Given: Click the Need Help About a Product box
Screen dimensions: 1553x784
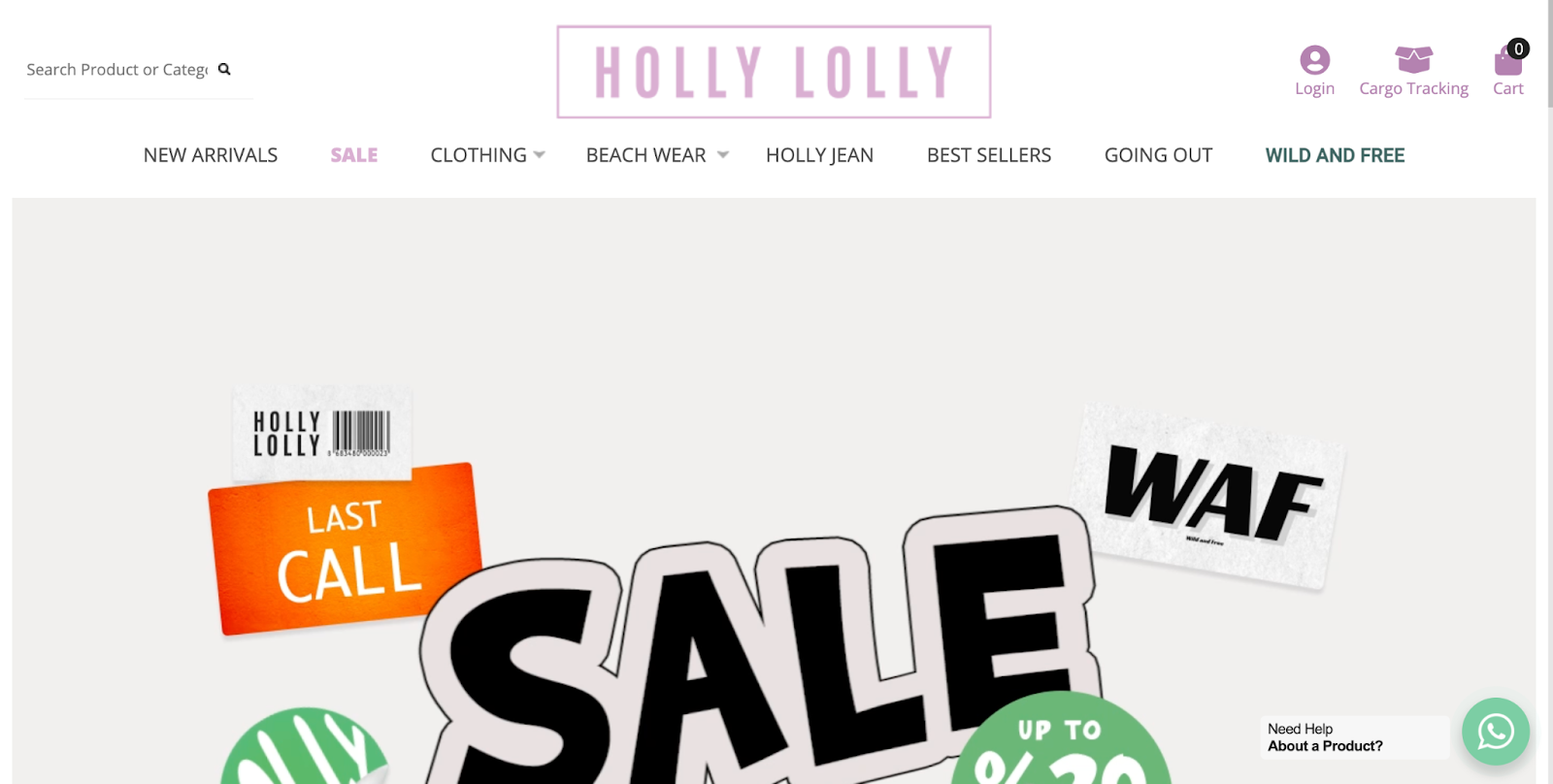Looking at the screenshot, I should (1355, 737).
